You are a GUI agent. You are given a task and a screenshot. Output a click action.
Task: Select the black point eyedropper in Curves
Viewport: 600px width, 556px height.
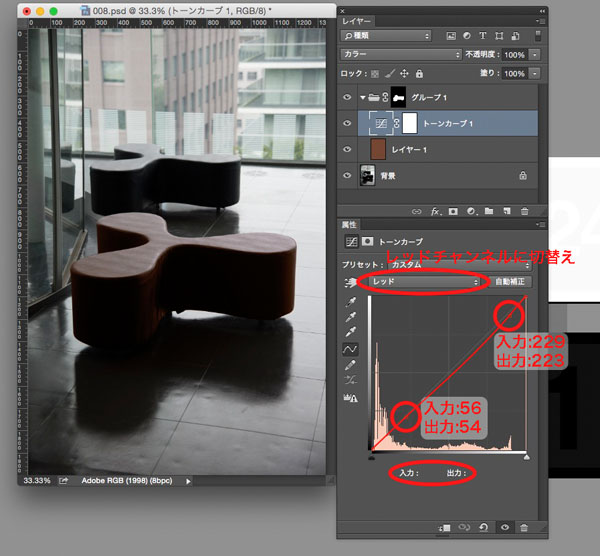350,303
